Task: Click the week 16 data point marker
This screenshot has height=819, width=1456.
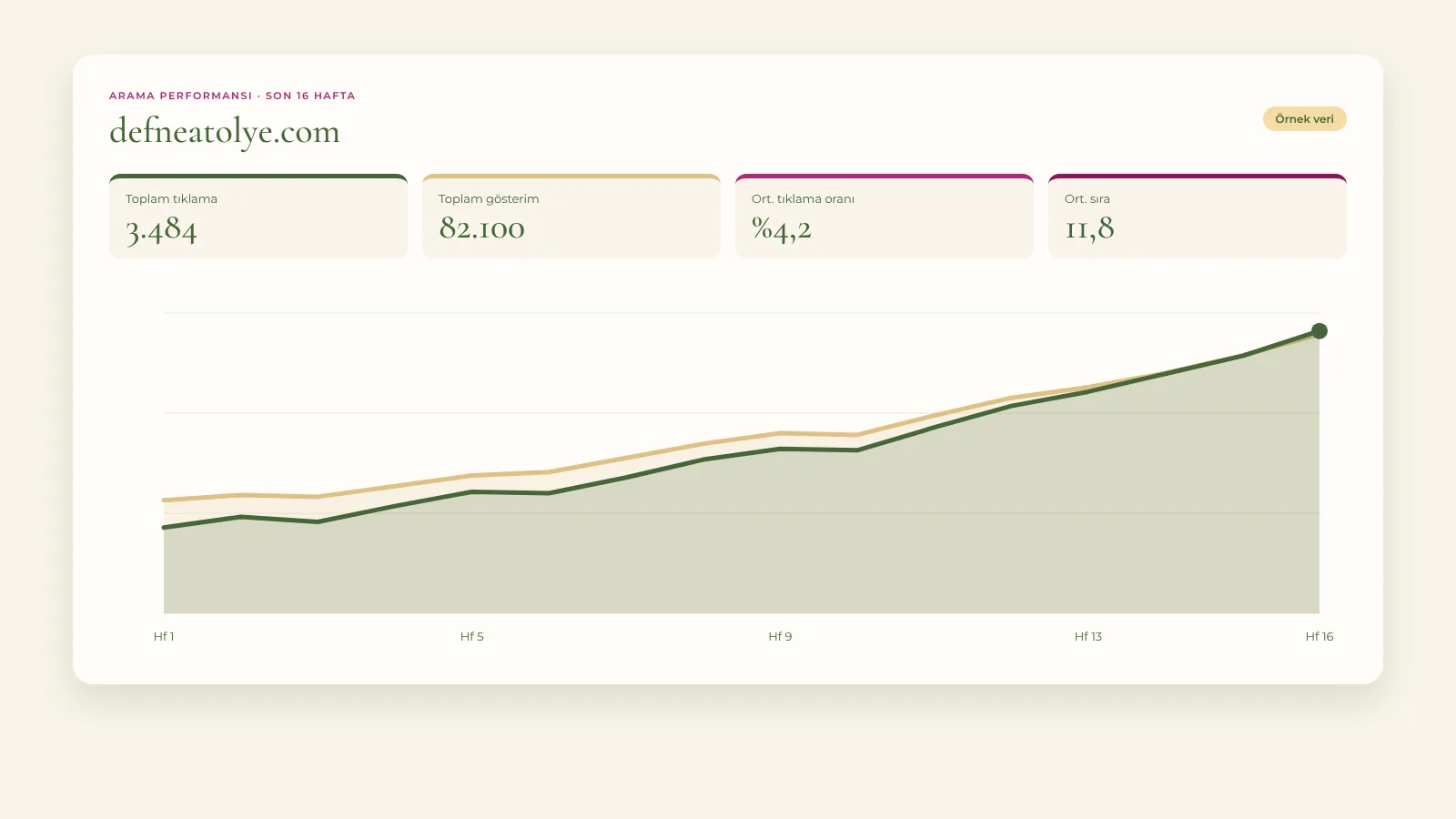Action: pyautogui.click(x=1319, y=331)
